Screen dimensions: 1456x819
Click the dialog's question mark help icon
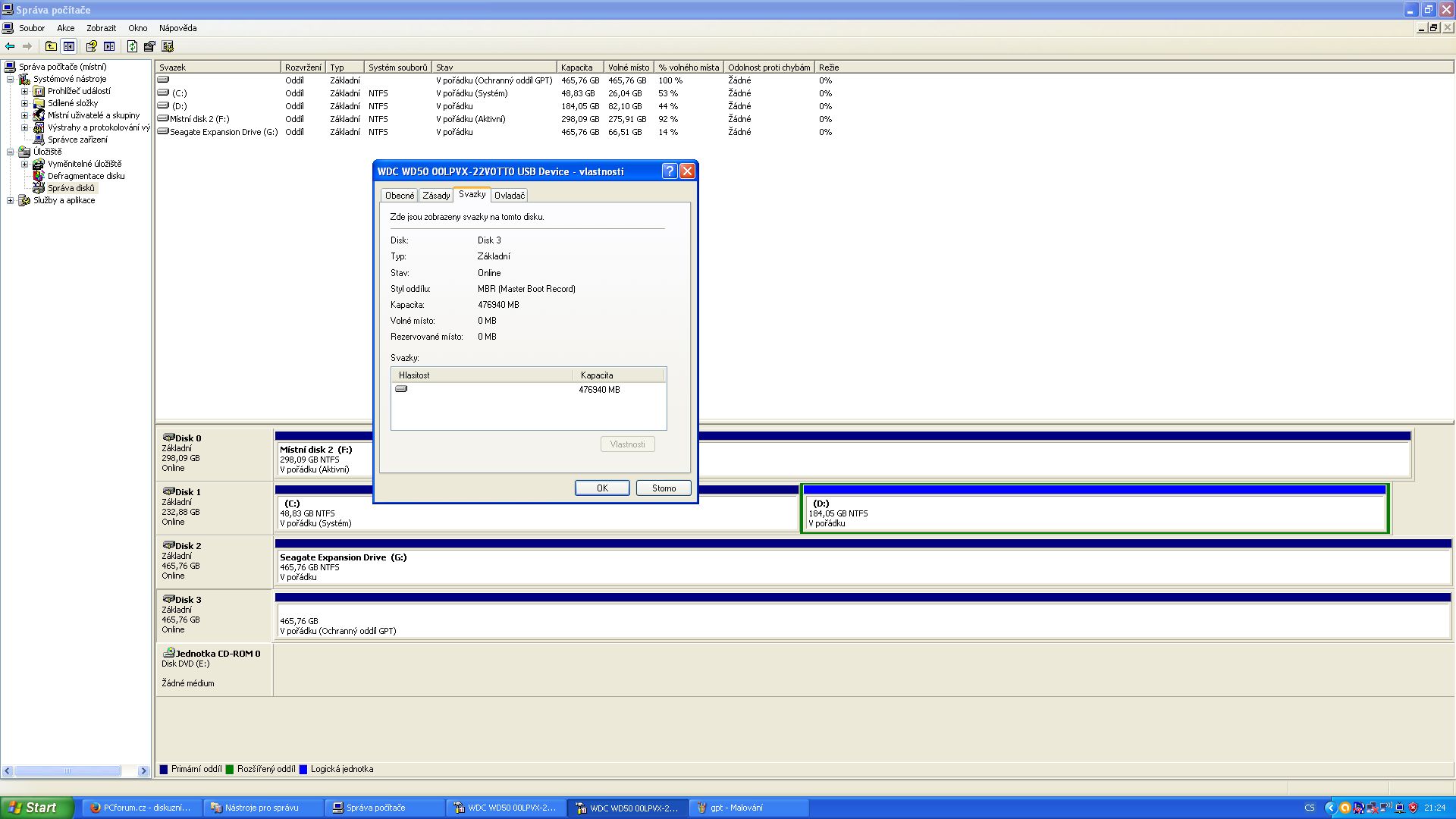tap(669, 171)
